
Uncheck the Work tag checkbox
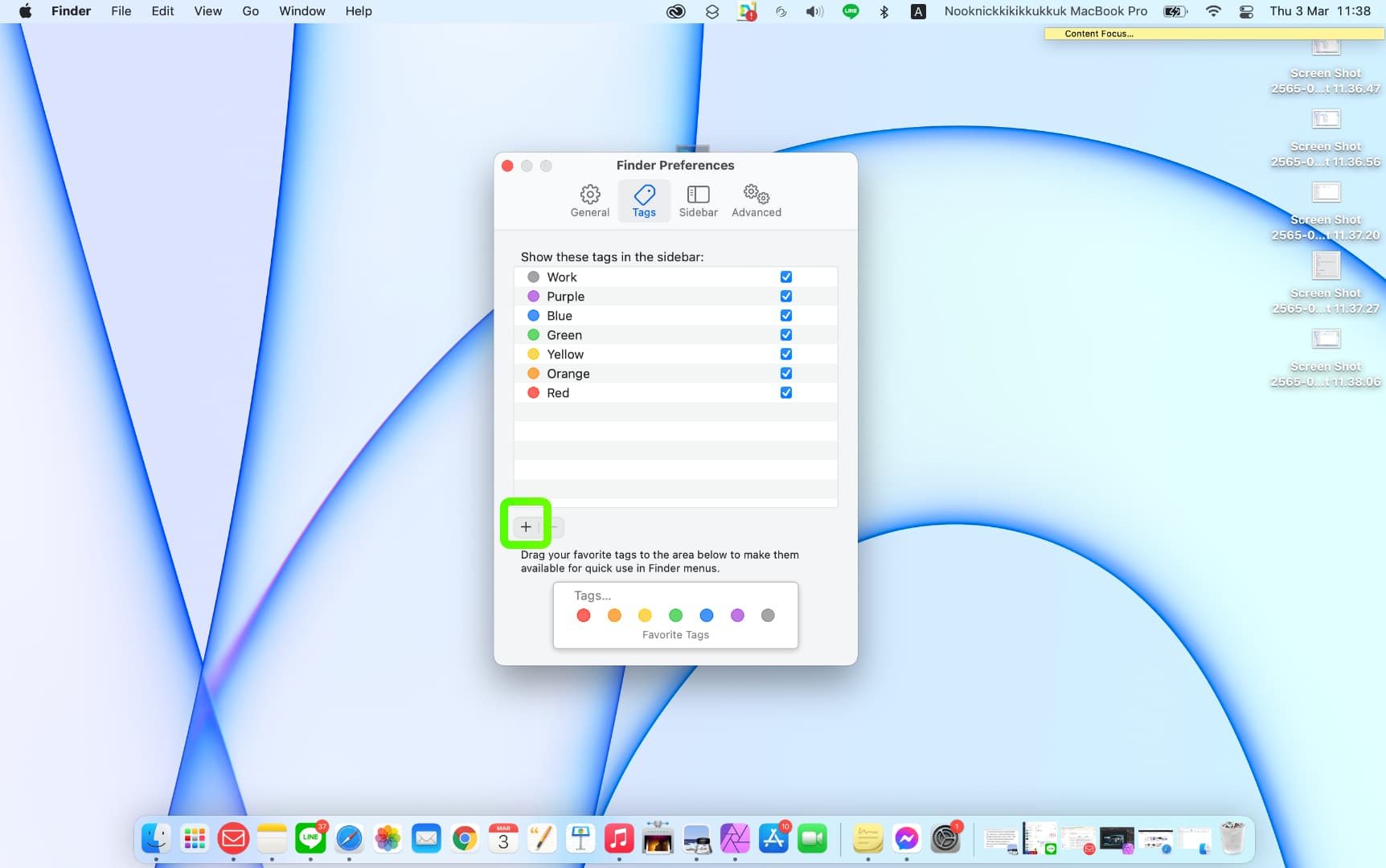click(785, 277)
